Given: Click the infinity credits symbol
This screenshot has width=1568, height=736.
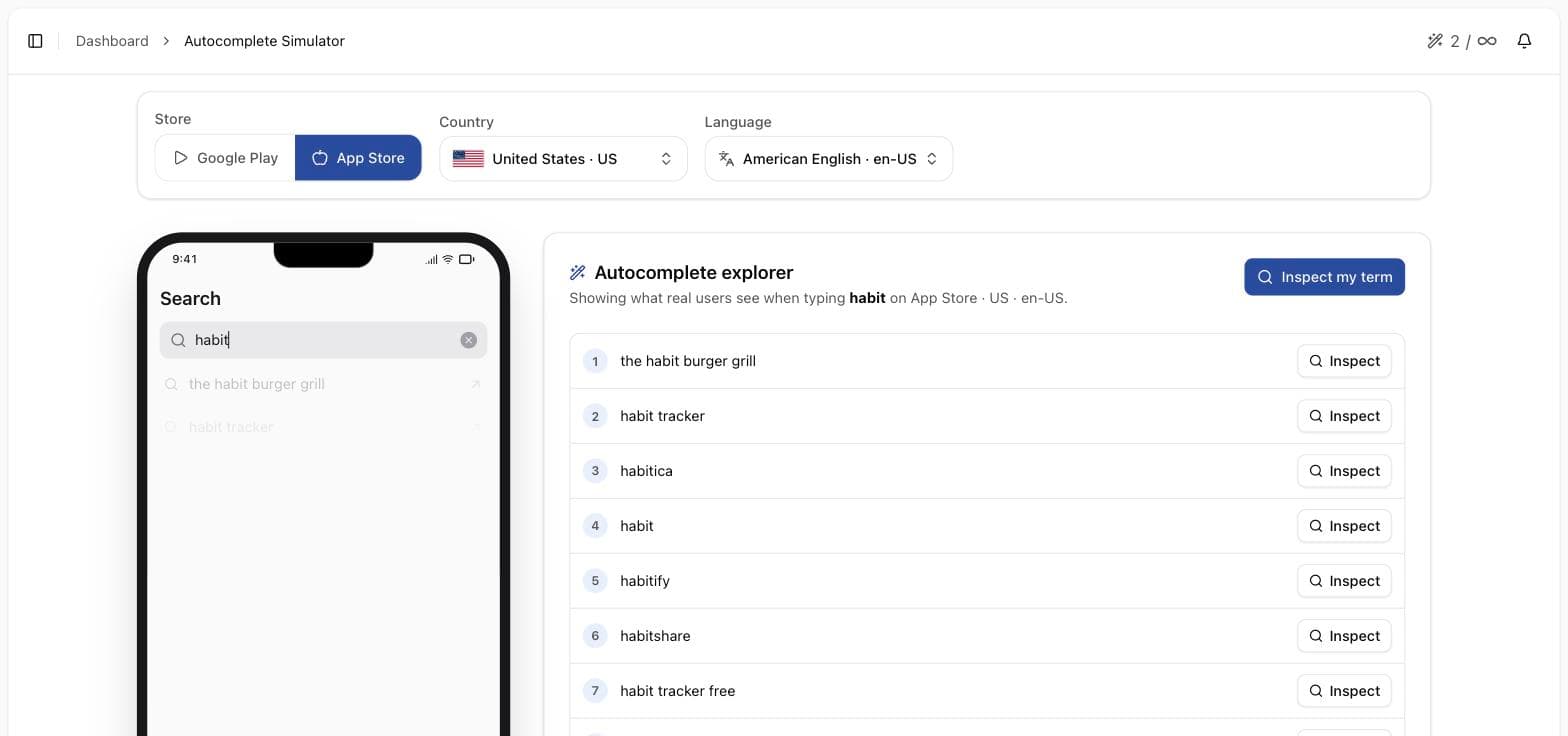Looking at the screenshot, I should 1487,41.
